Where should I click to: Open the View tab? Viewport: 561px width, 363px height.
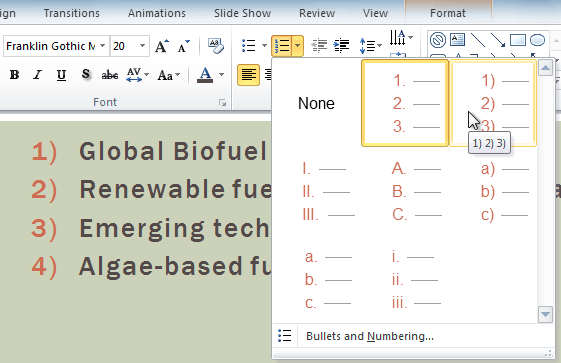(x=375, y=13)
